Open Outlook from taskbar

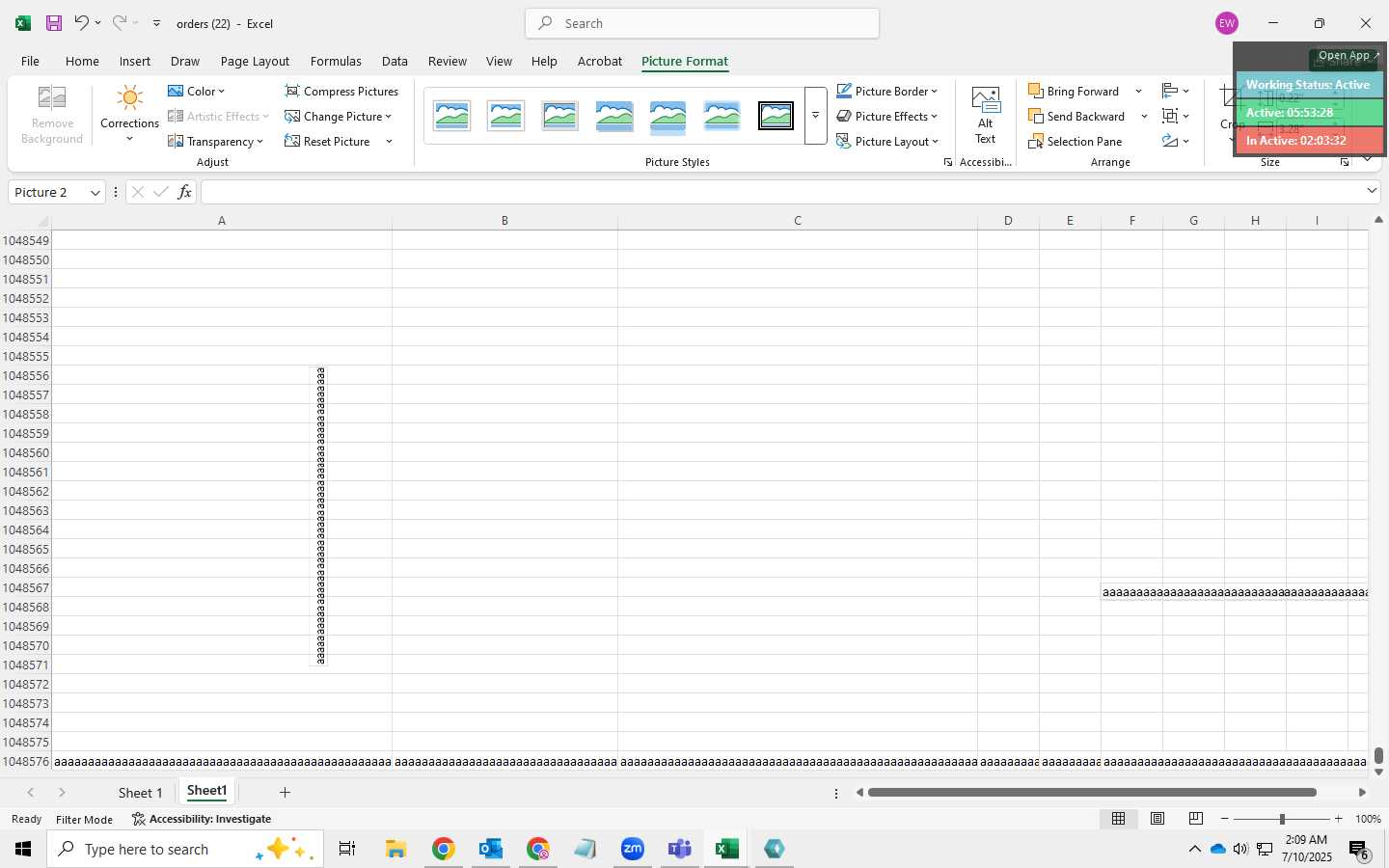click(x=490, y=849)
